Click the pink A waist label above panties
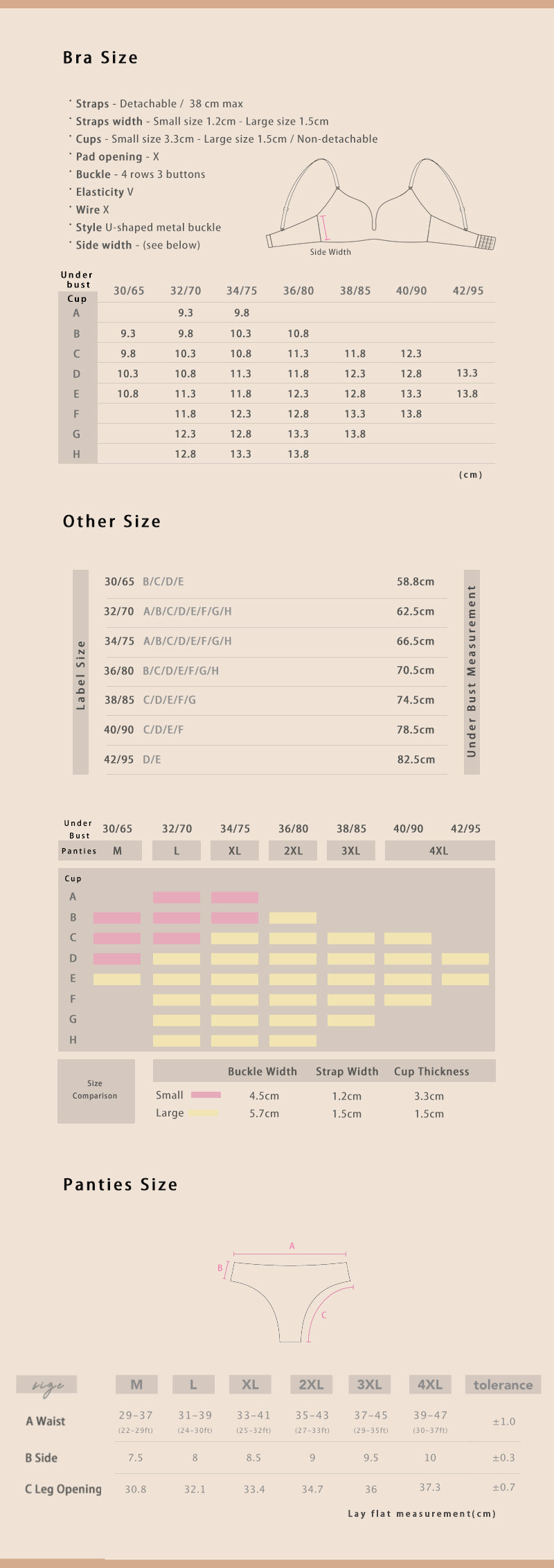The image size is (554, 1568). [292, 1245]
